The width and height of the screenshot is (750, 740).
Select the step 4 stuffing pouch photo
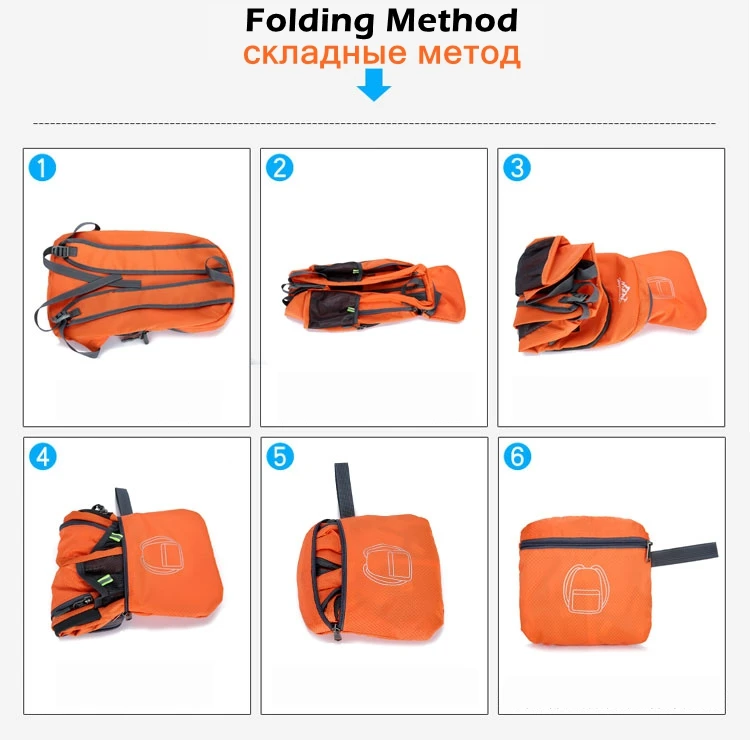137,564
